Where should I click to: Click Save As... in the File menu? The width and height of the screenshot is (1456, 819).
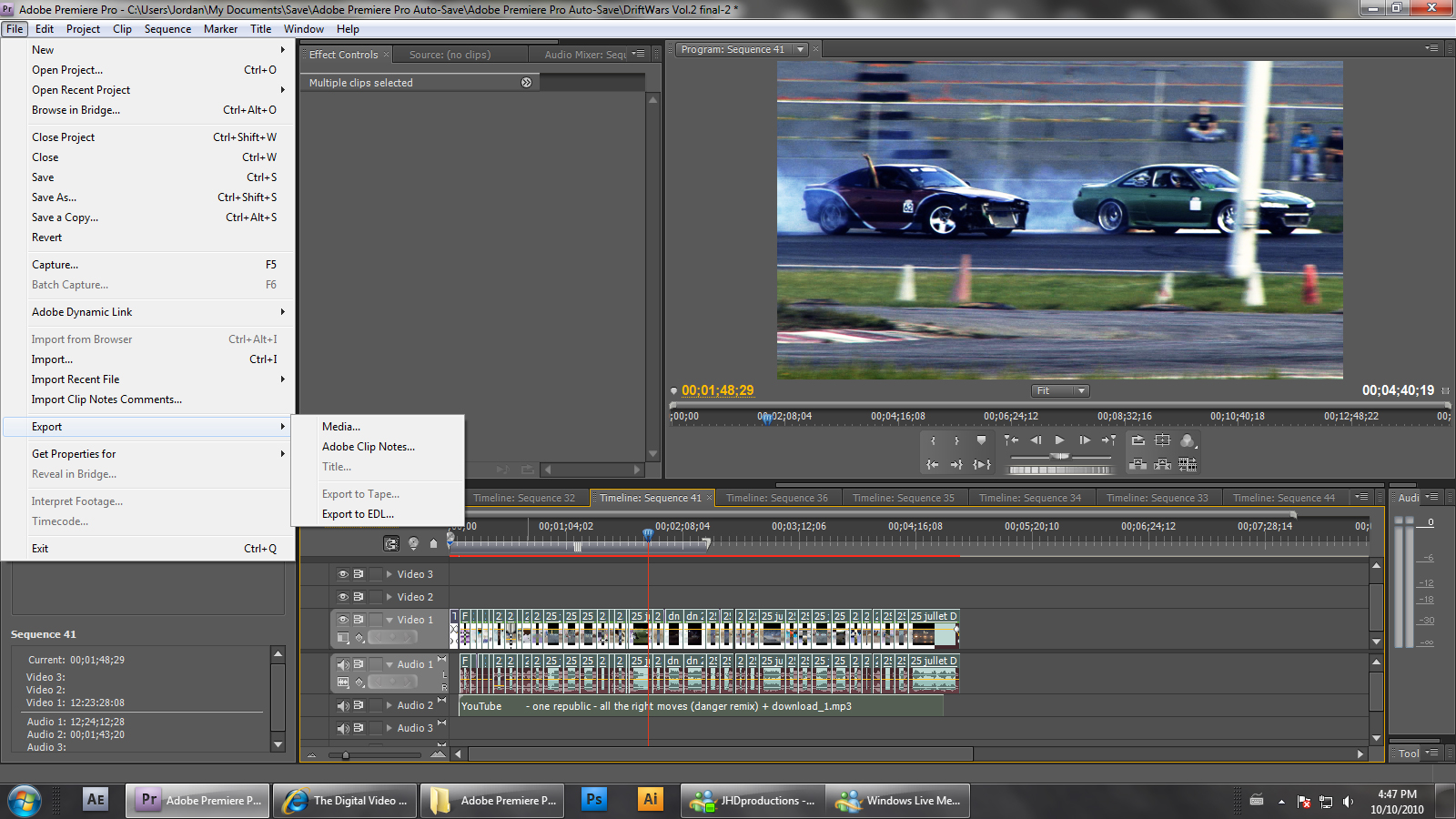(x=55, y=197)
